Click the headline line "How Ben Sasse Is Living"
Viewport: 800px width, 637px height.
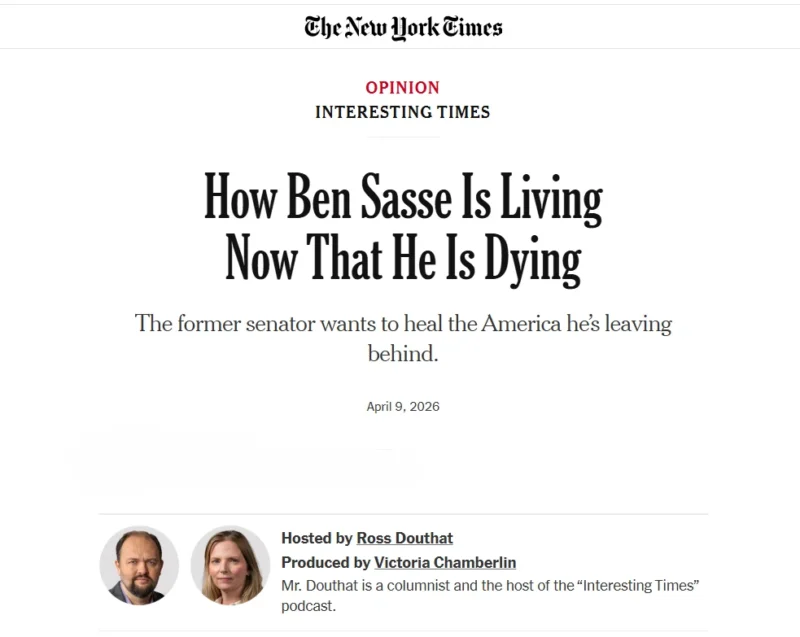tap(403, 197)
